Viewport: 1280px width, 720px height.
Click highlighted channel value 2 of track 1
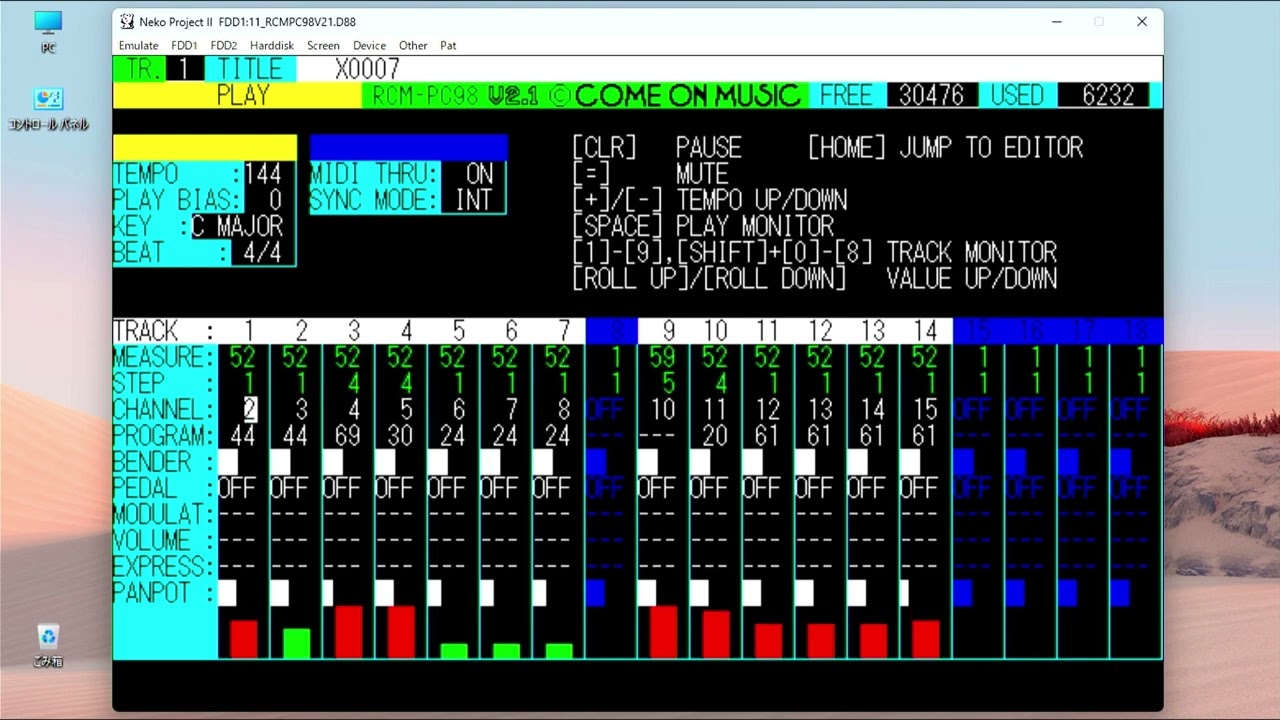(x=249, y=409)
